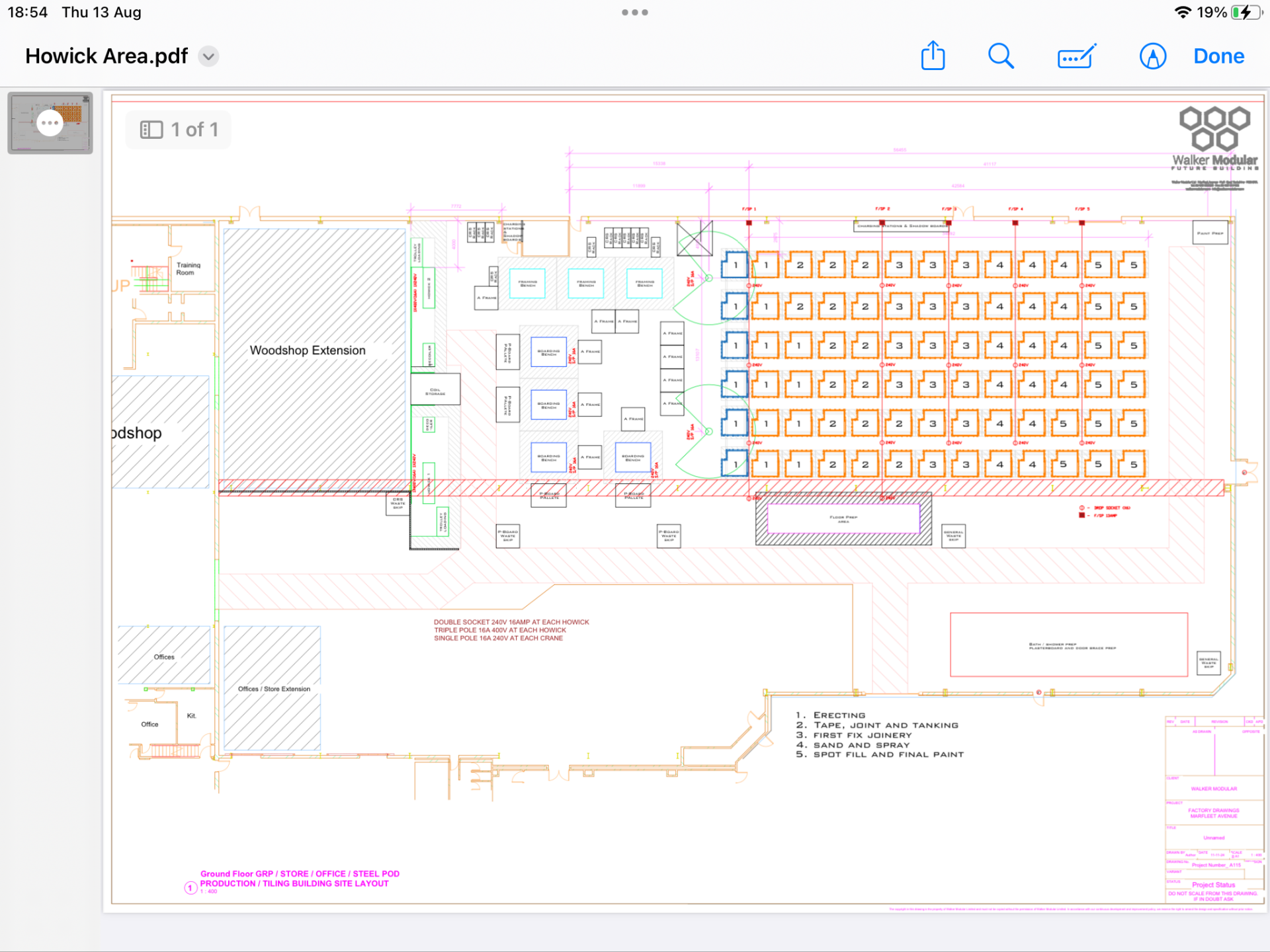Tap the battery status indicator

[x=1246, y=12]
